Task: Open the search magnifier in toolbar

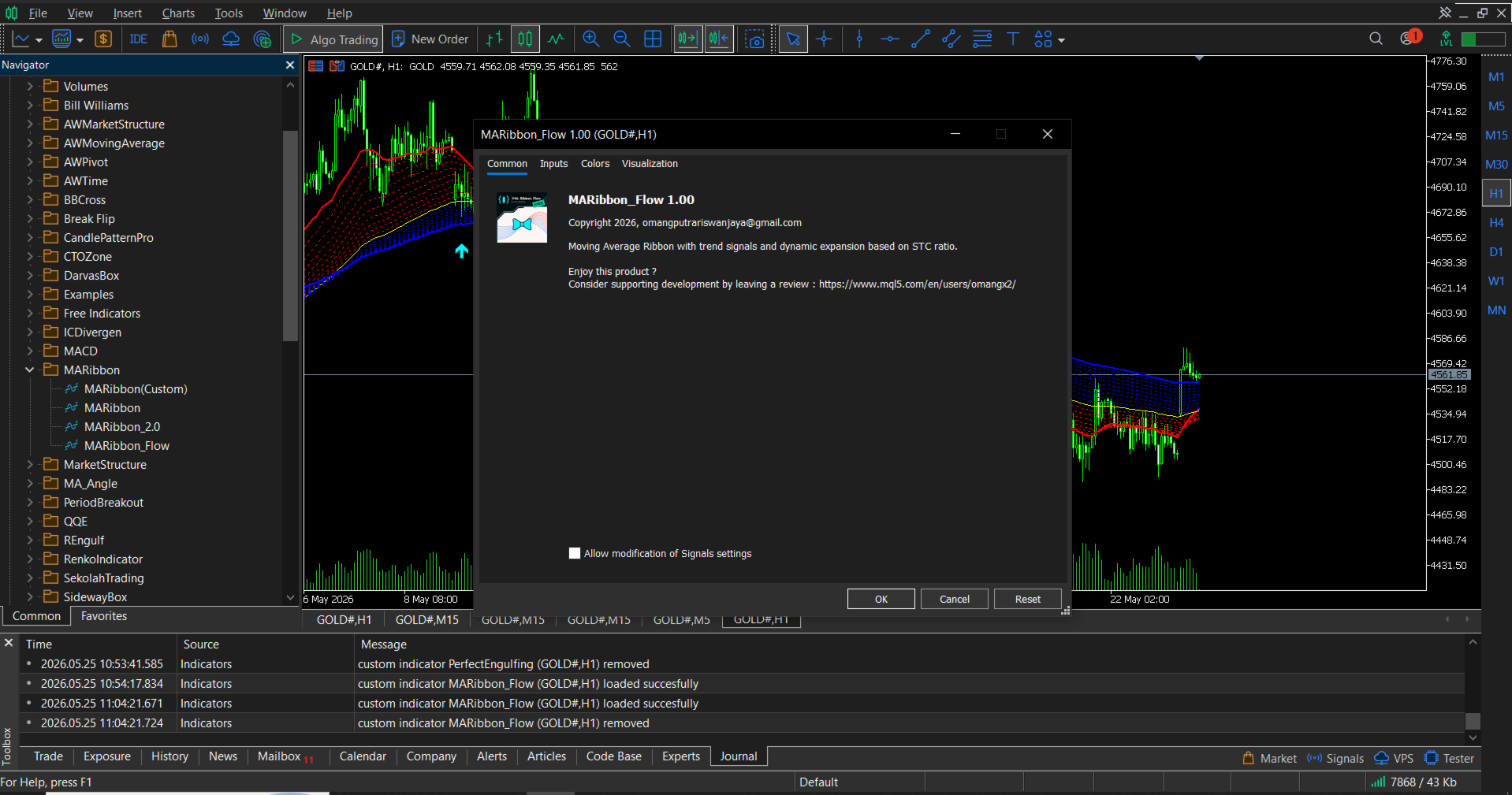Action: (1376, 39)
